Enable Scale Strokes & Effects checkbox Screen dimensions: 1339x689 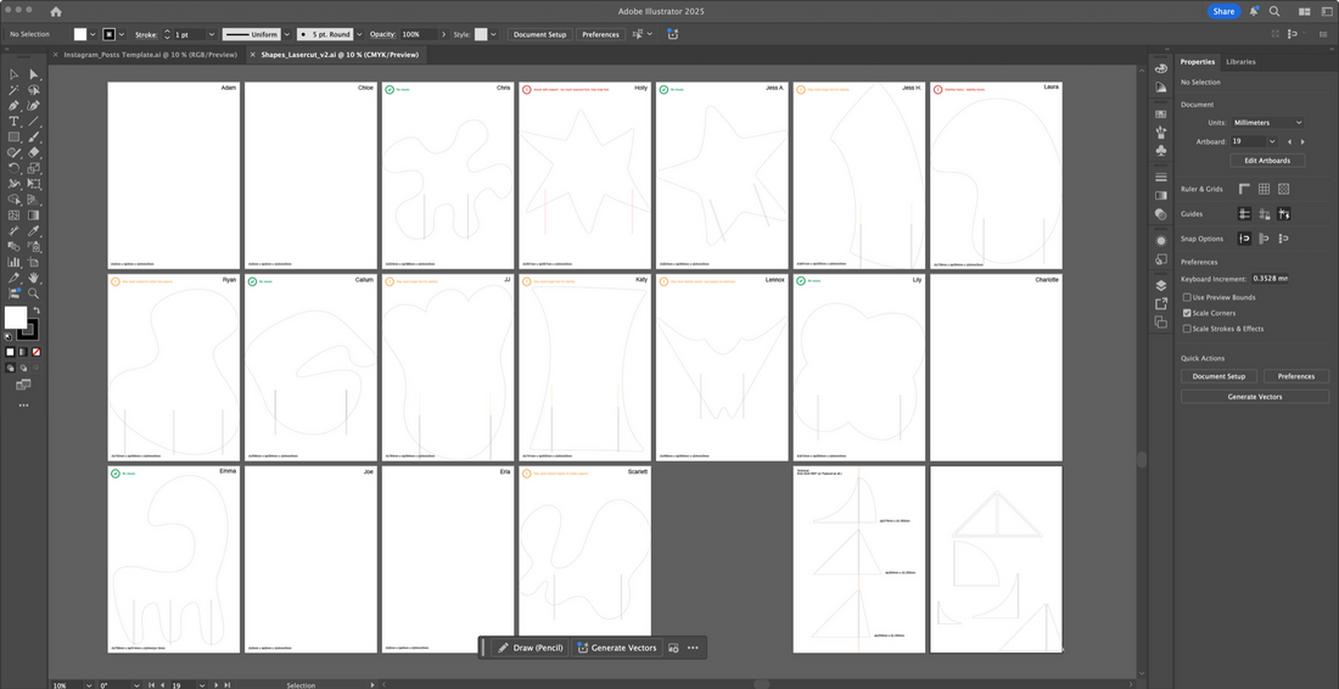1187,328
